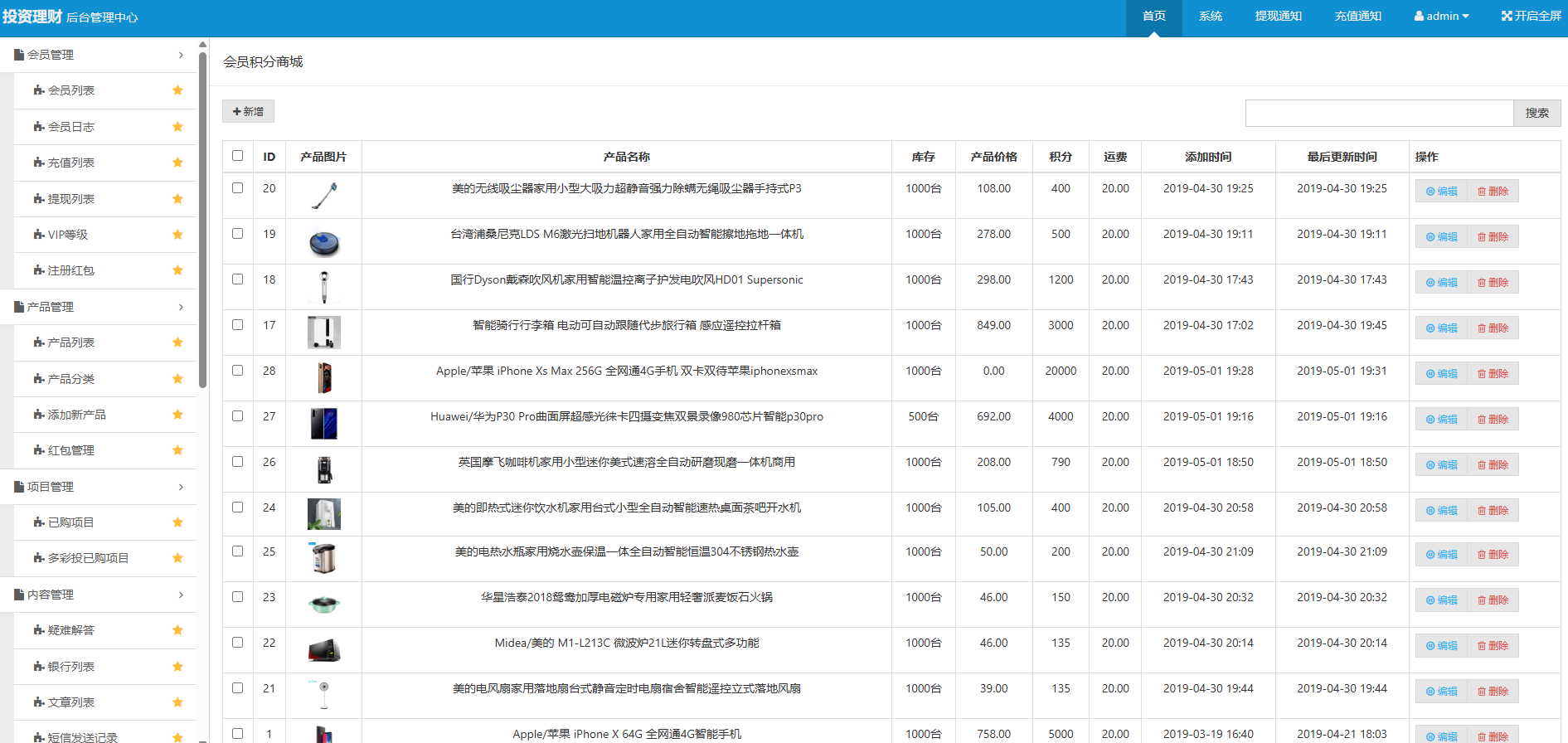Viewport: 1568px width, 743px height.
Task: Click the star icon beside 会员列表
Action: click(177, 90)
